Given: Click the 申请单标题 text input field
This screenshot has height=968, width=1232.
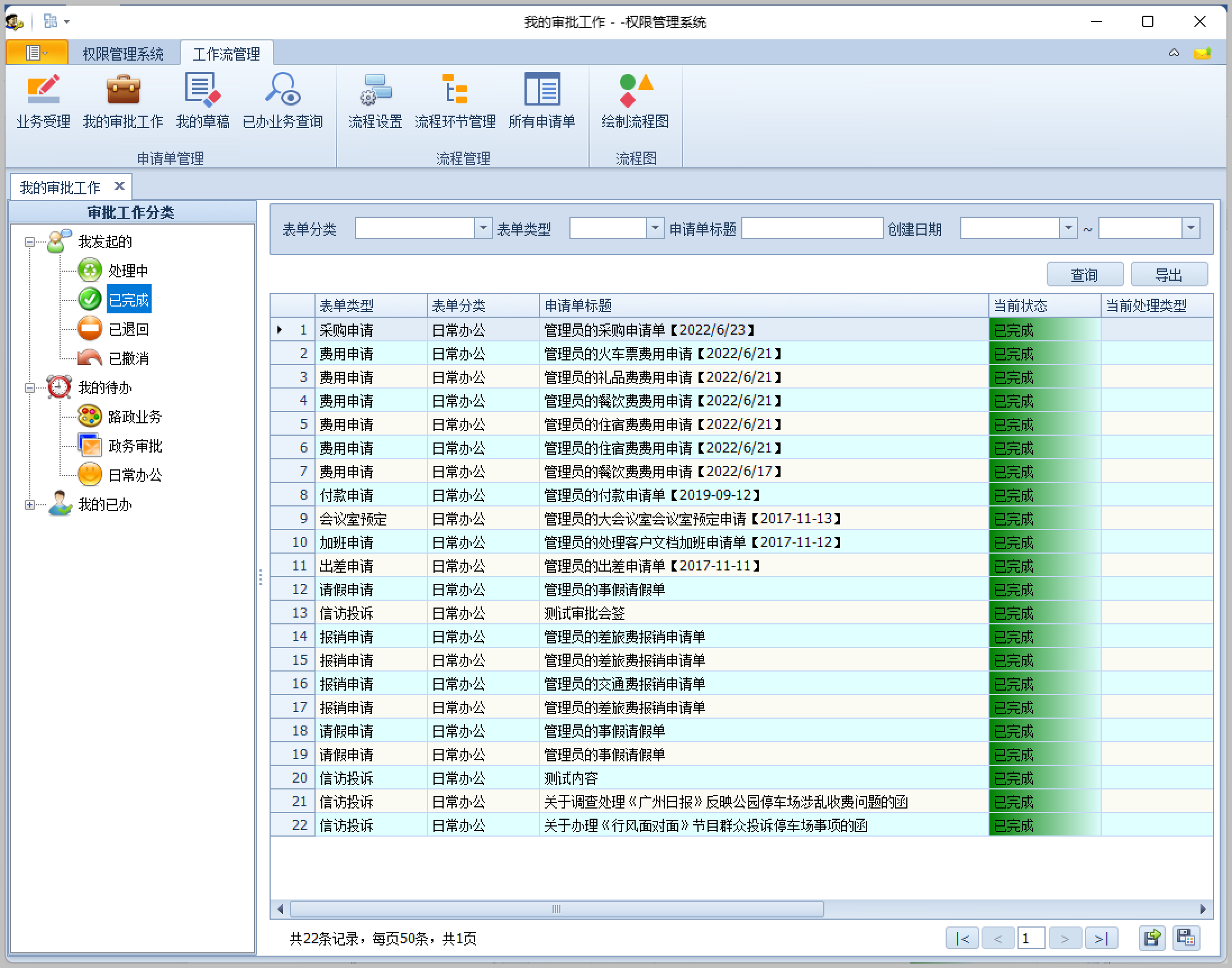Looking at the screenshot, I should [x=811, y=228].
